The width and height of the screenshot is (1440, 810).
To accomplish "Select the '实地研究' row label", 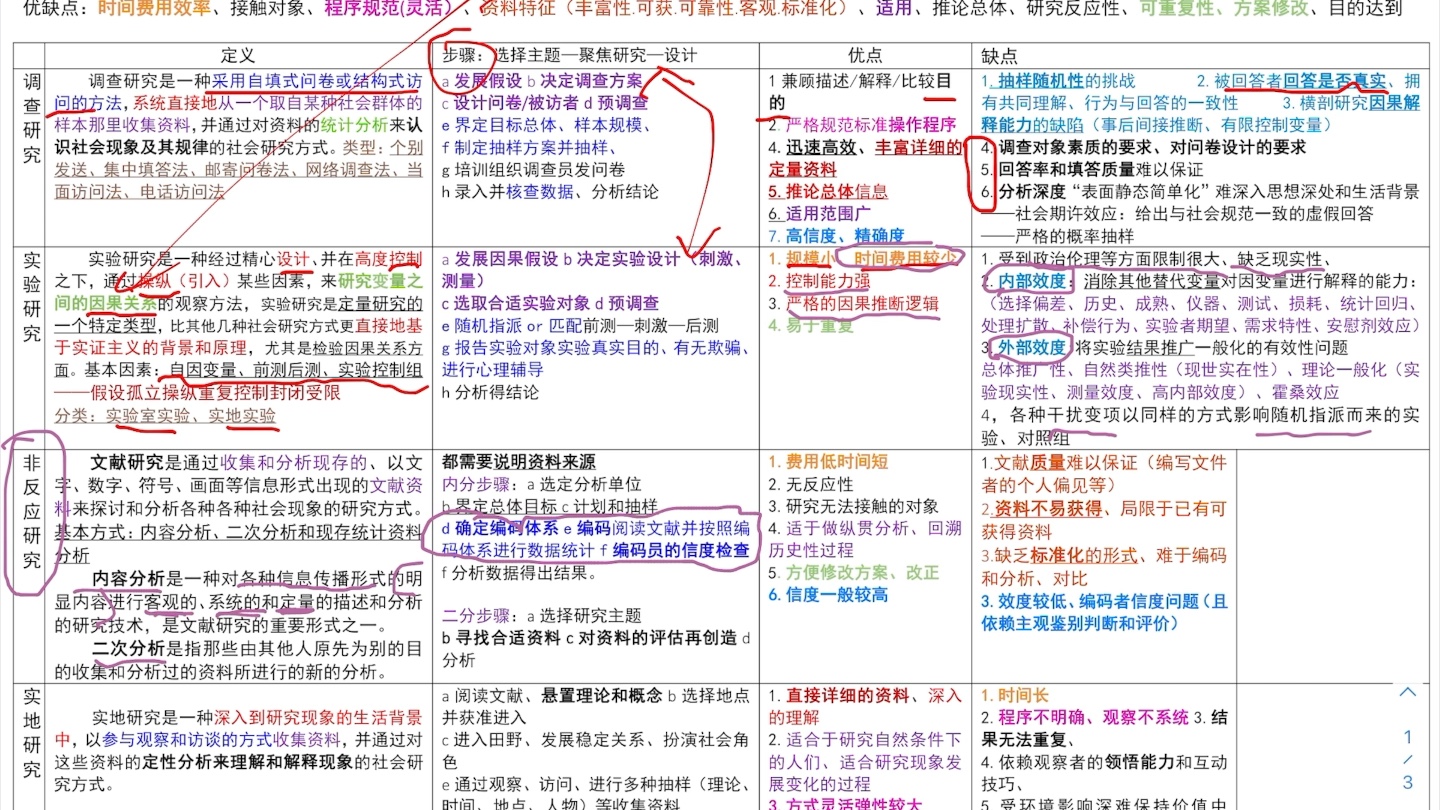I will (x=32, y=732).
